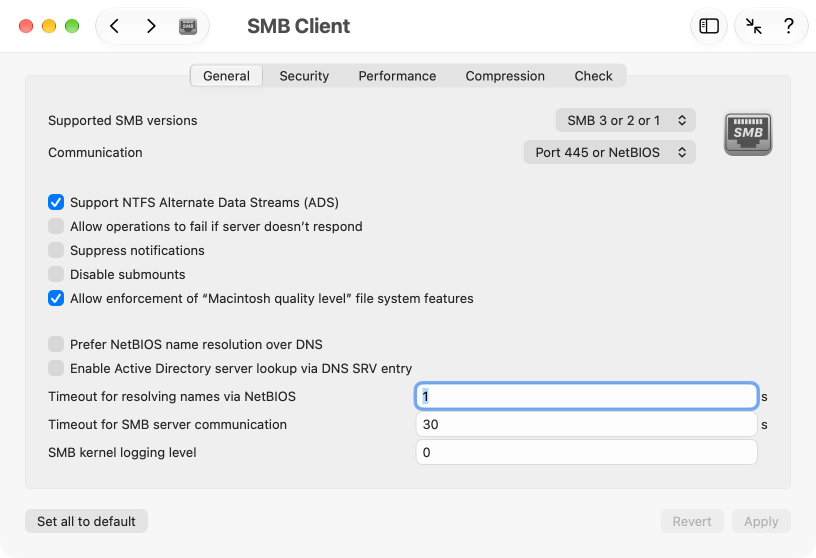Viewport: 816px width, 558px height.
Task: Check Prefer NetBIOS name resolution over DNS
Action: 56,344
